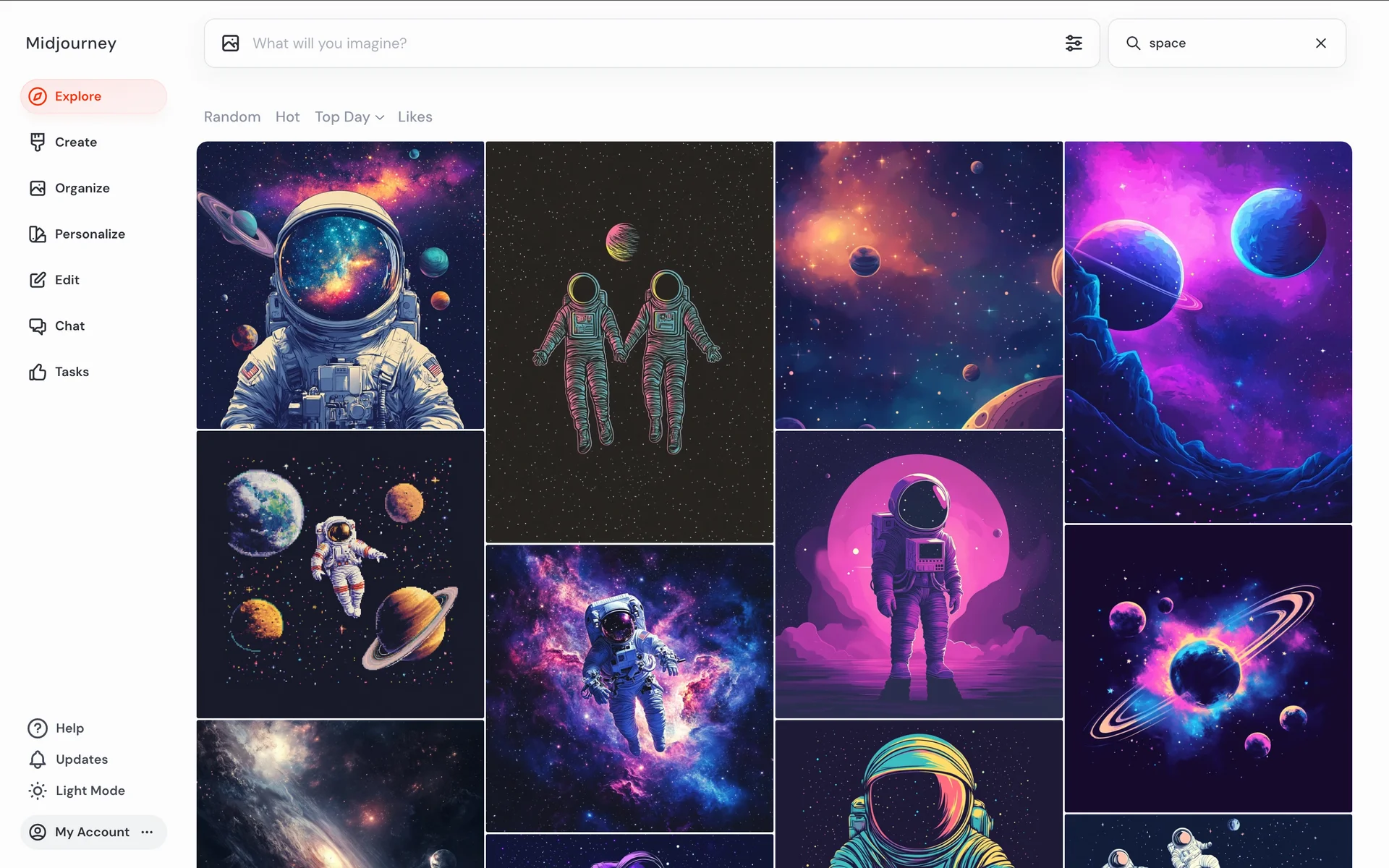Click the Tasks thumbs-up icon

pyautogui.click(x=38, y=372)
